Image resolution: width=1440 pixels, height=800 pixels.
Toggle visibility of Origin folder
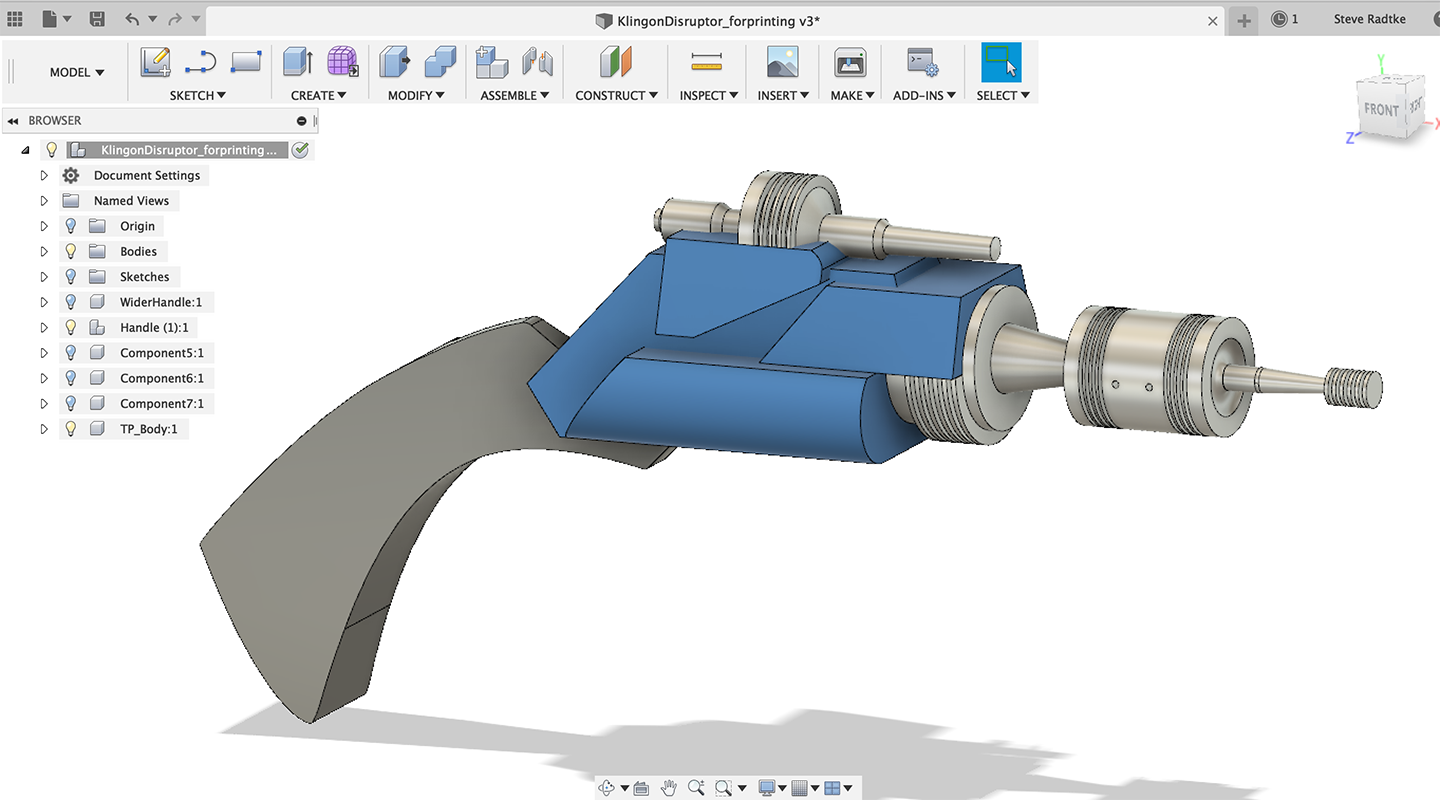71,226
